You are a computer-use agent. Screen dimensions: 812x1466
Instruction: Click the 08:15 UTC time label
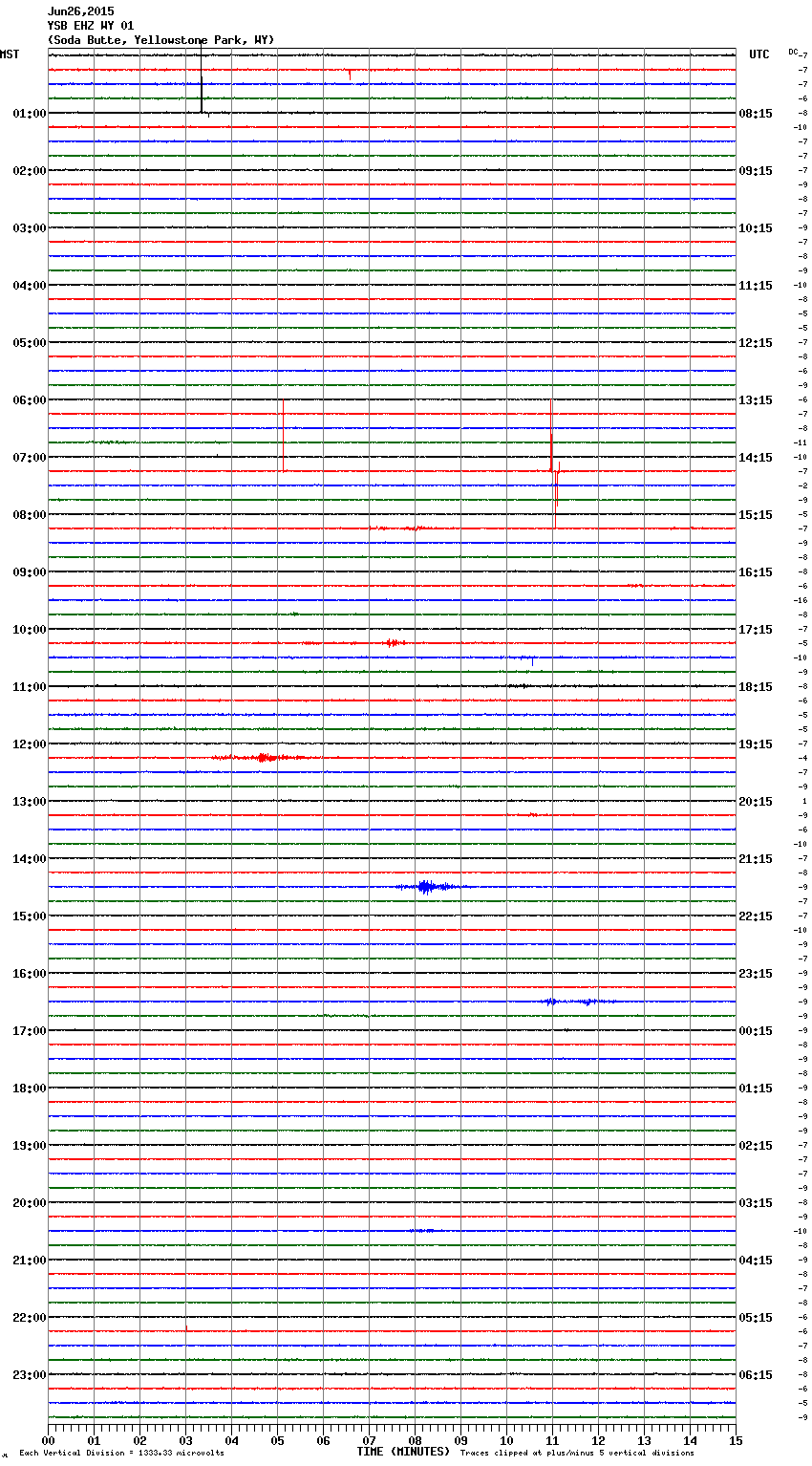[x=756, y=114]
